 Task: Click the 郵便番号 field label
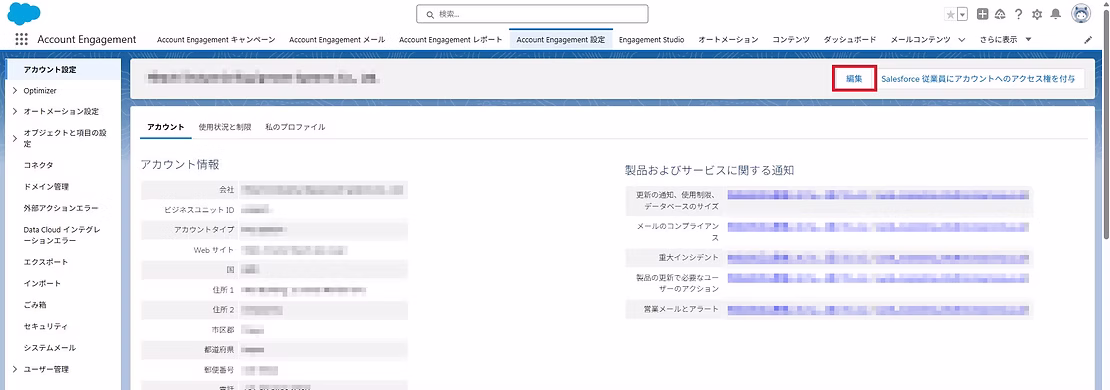pyautogui.click(x=219, y=370)
